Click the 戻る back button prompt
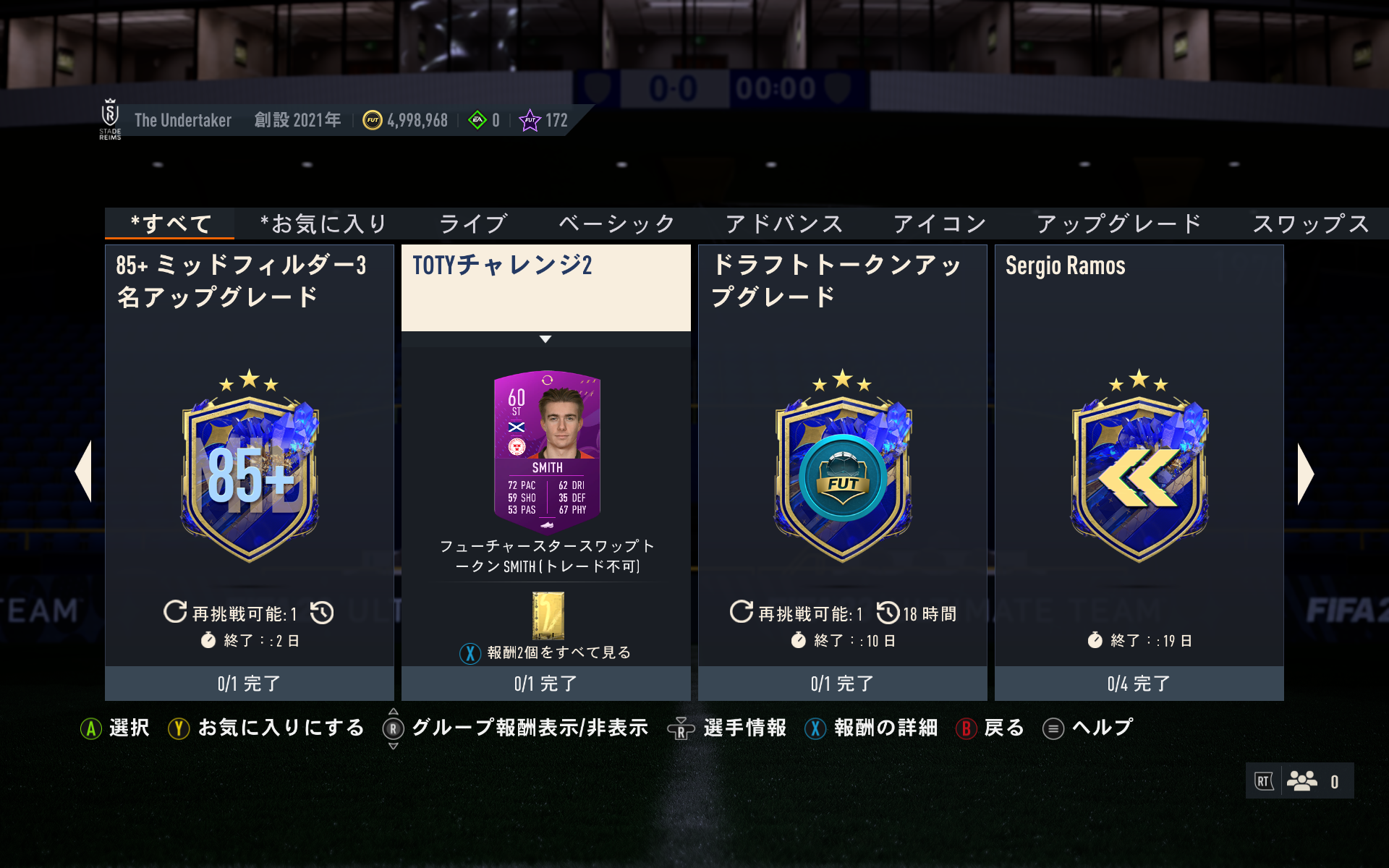The width and height of the screenshot is (1389, 868). (x=990, y=728)
